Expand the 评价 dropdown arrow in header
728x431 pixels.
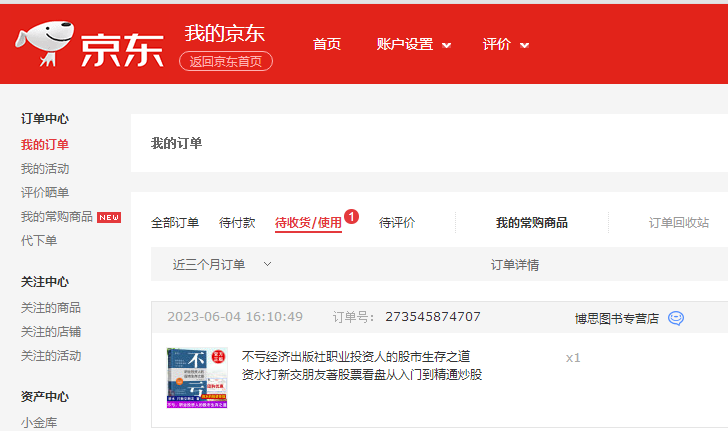tap(525, 45)
